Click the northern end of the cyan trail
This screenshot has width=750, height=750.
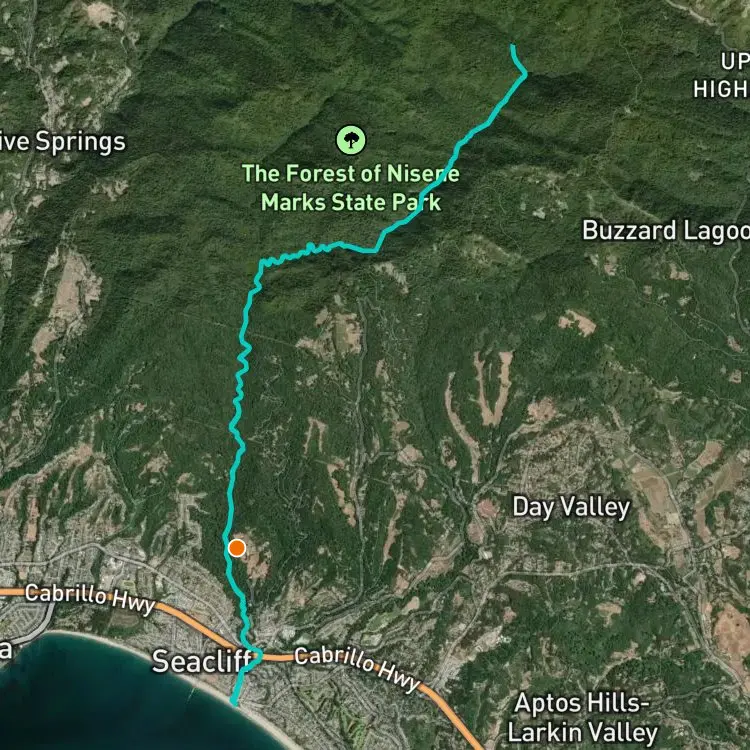[x=513, y=47]
